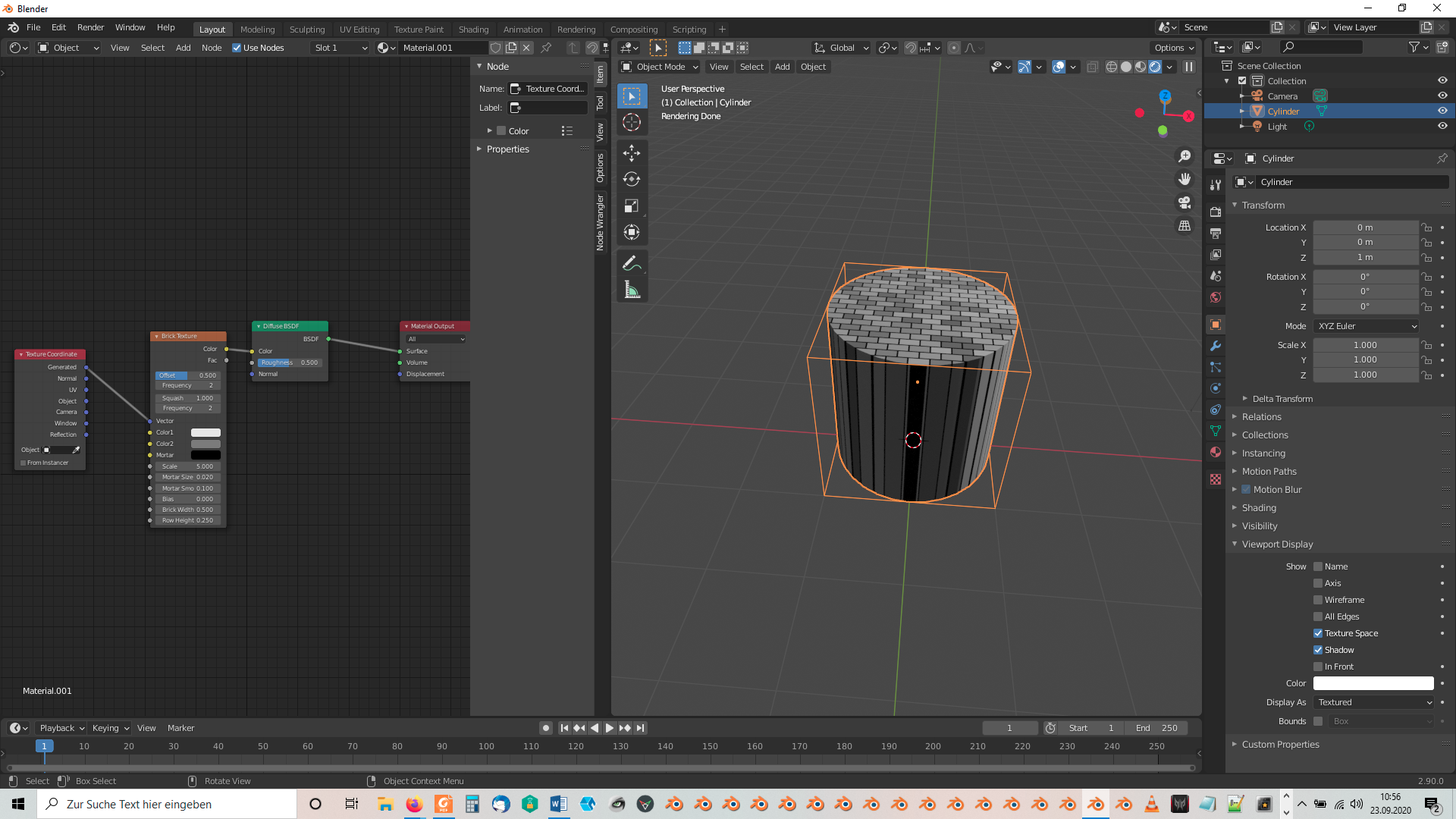This screenshot has width=1456, height=819.
Task: Open the Render menu
Action: point(90,27)
